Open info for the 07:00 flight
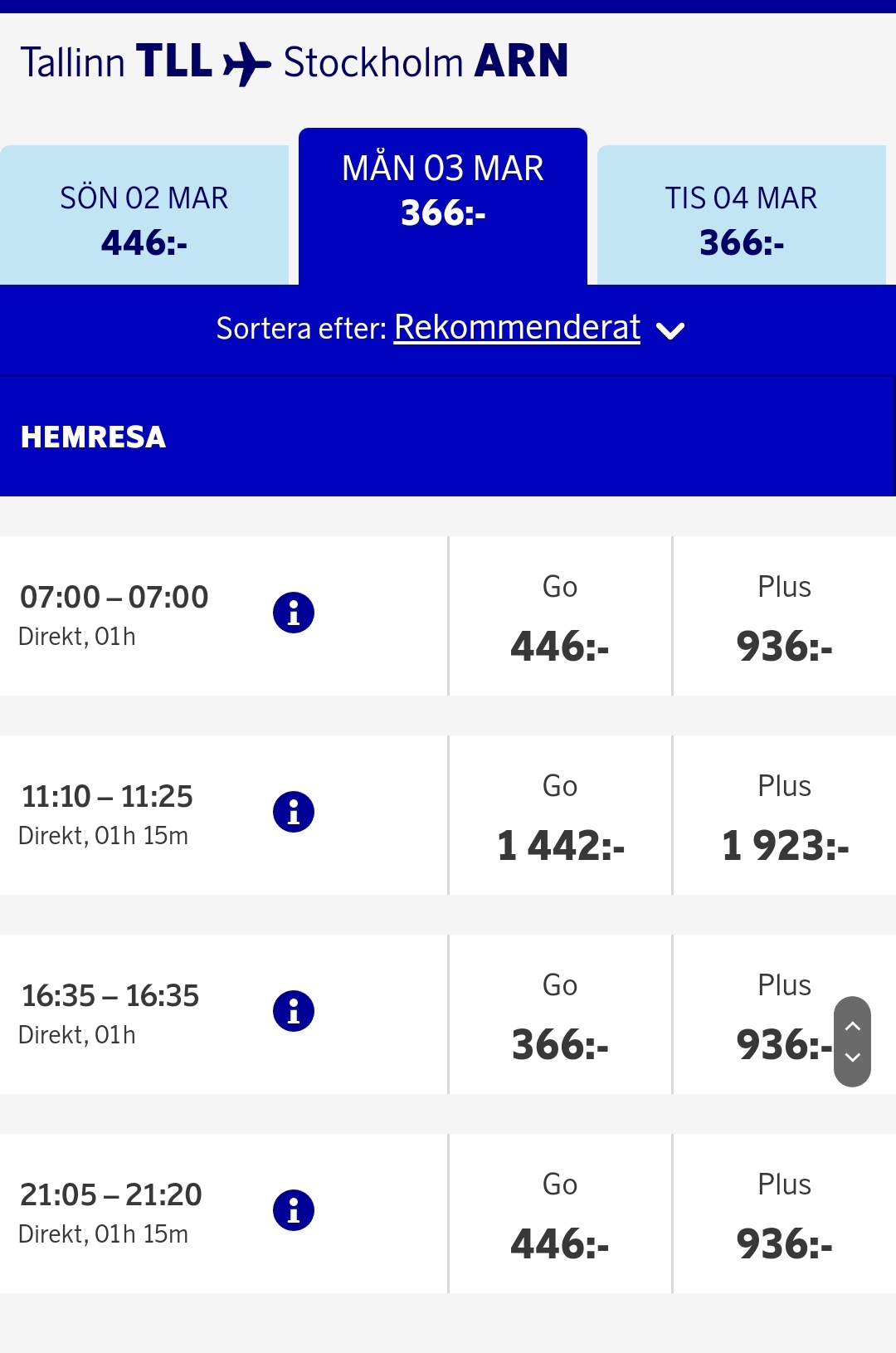Image resolution: width=896 pixels, height=1353 pixels. (294, 613)
